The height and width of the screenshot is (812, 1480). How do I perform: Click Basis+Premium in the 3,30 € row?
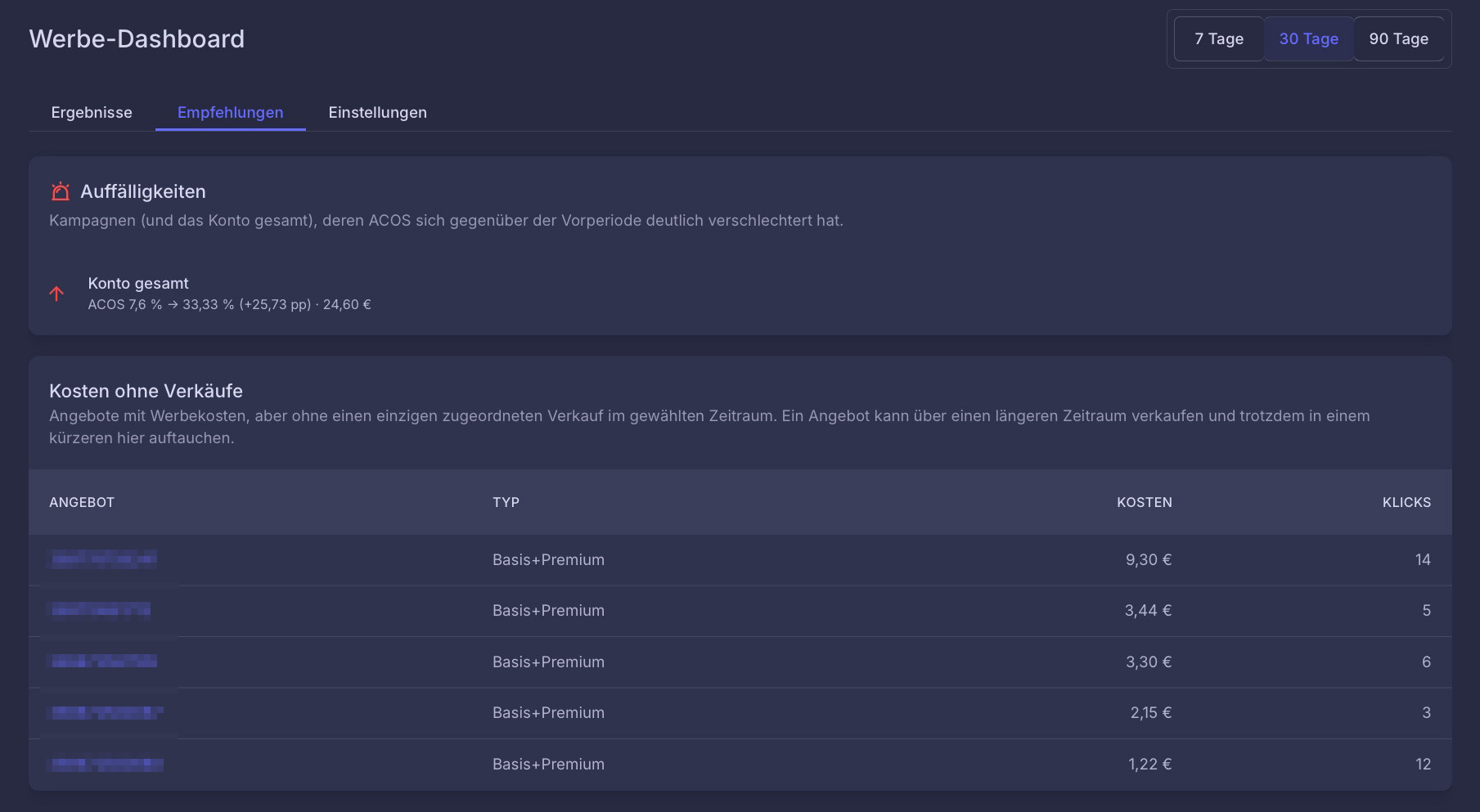[548, 662]
